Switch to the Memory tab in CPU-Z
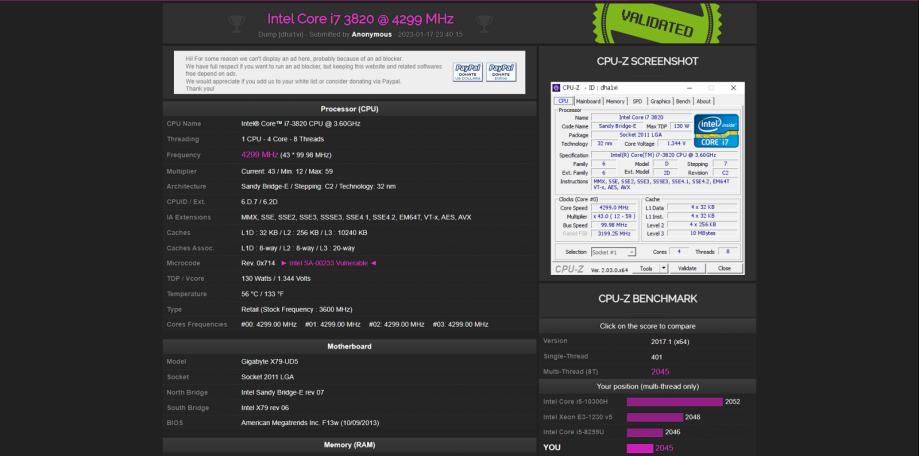 tap(615, 101)
